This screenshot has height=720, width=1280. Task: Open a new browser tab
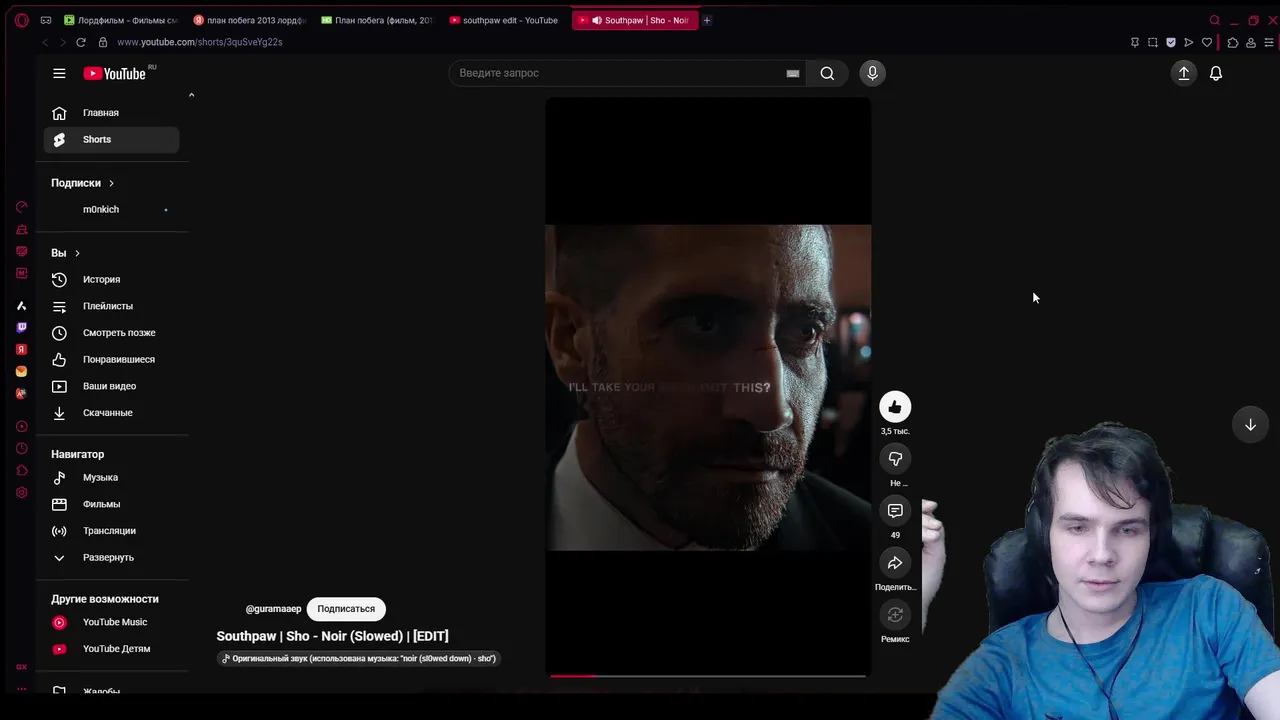point(707,20)
